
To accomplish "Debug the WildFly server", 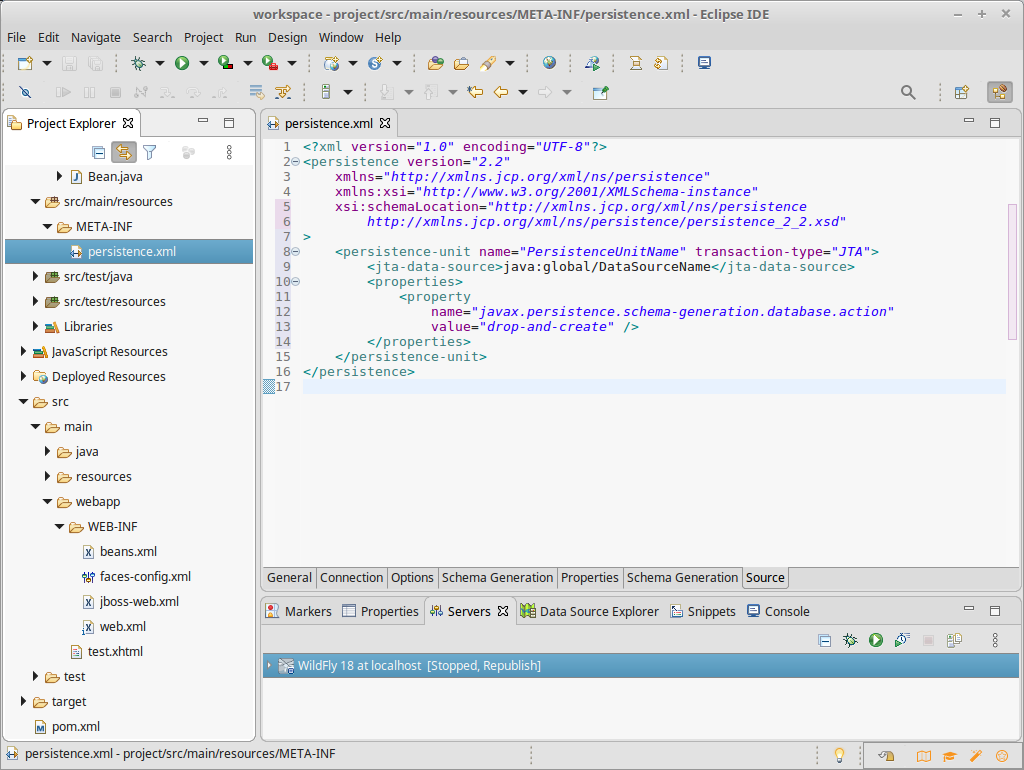I will (x=851, y=640).
